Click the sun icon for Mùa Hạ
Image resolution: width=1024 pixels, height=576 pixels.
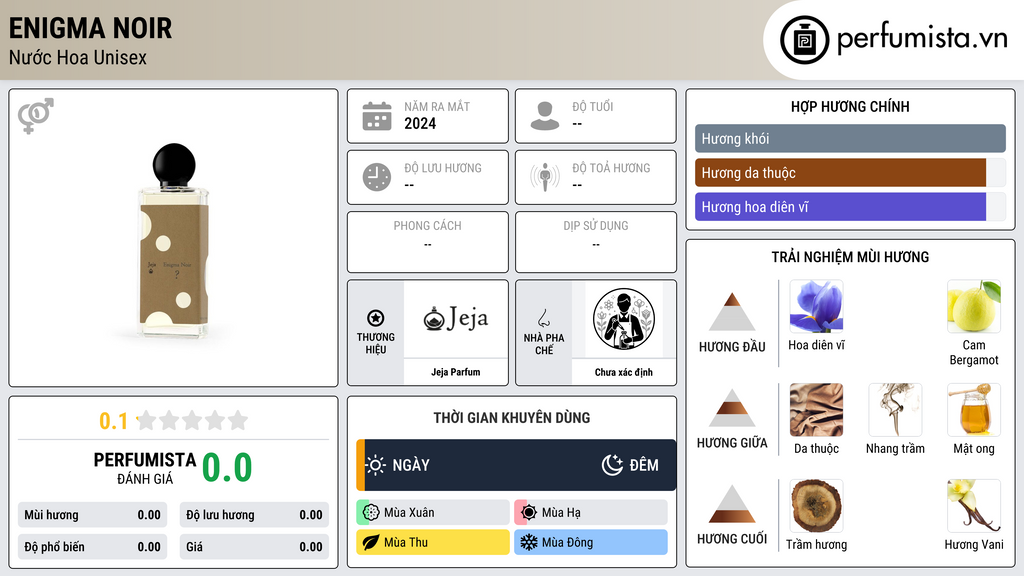click(x=529, y=513)
